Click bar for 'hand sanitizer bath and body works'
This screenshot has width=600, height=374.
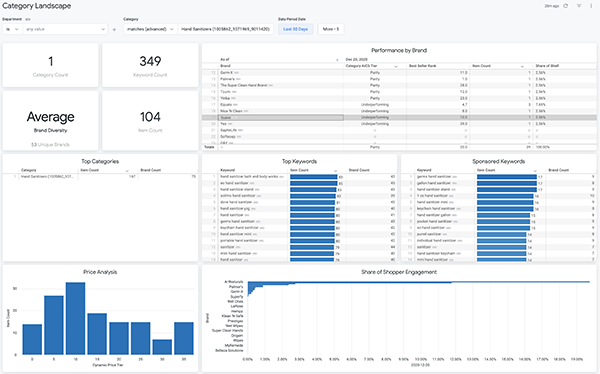pyautogui.click(x=314, y=177)
